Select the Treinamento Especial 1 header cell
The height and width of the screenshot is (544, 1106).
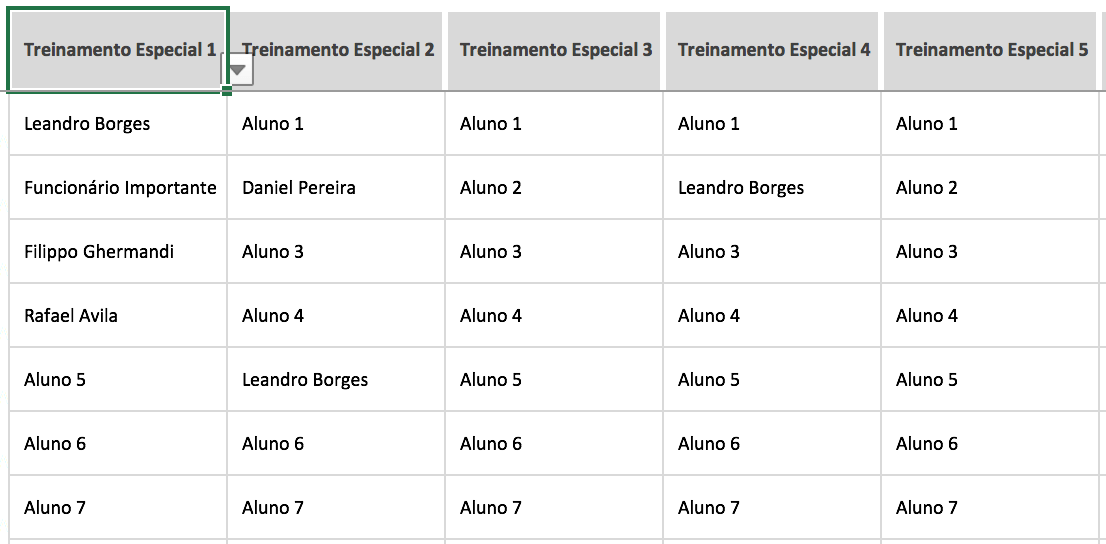(x=118, y=50)
